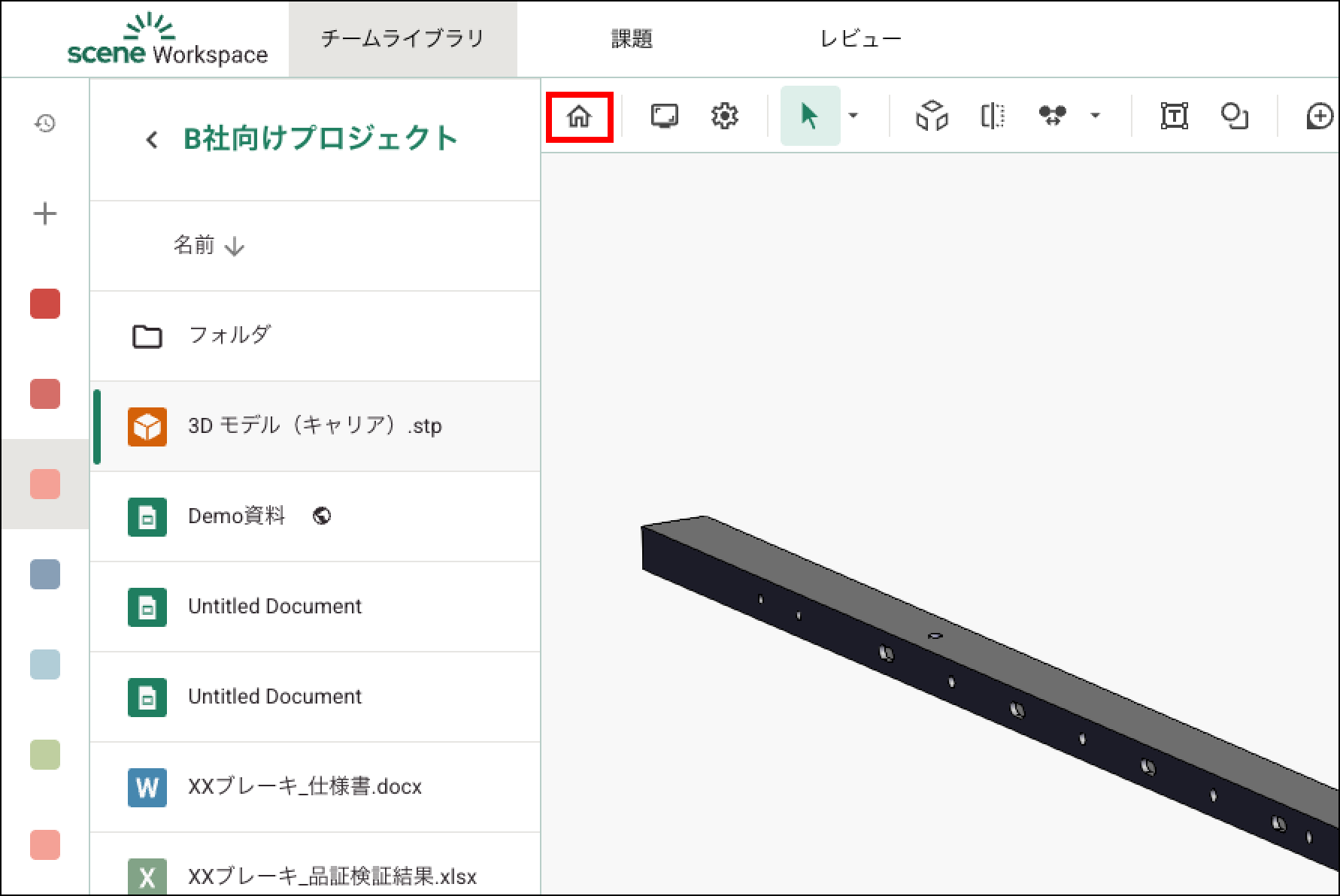Go back using arrow beside B社向けプロジェクト
This screenshot has width=1340, height=896.
coord(152,140)
